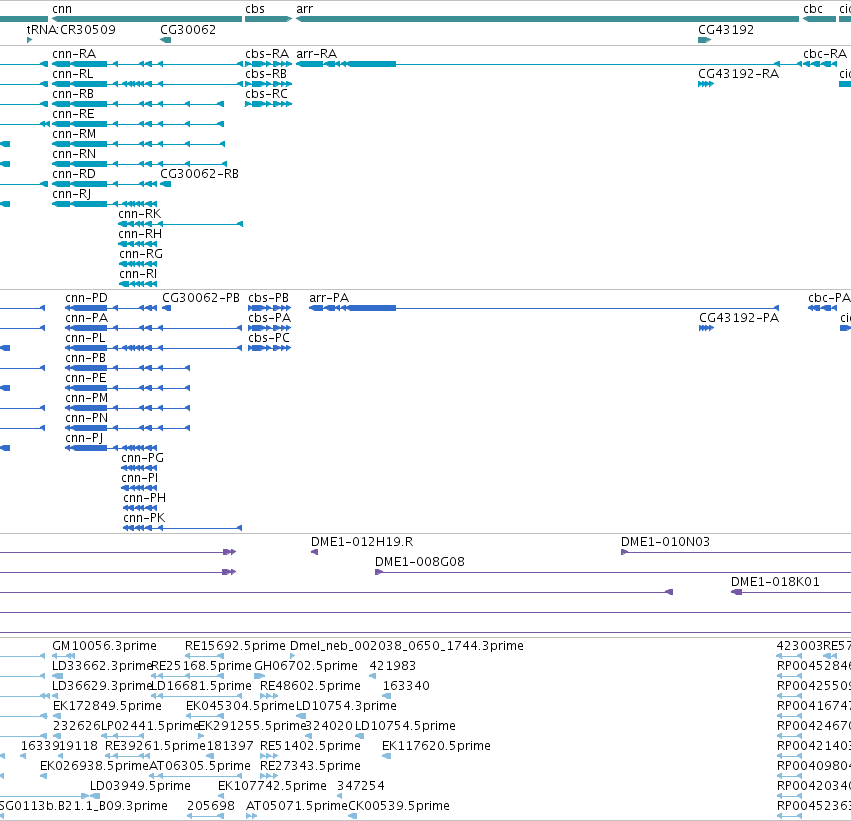Open the Dmel_neb_002038_0650_1744.3prime EST label
The width and height of the screenshot is (851, 821).
click(x=407, y=647)
